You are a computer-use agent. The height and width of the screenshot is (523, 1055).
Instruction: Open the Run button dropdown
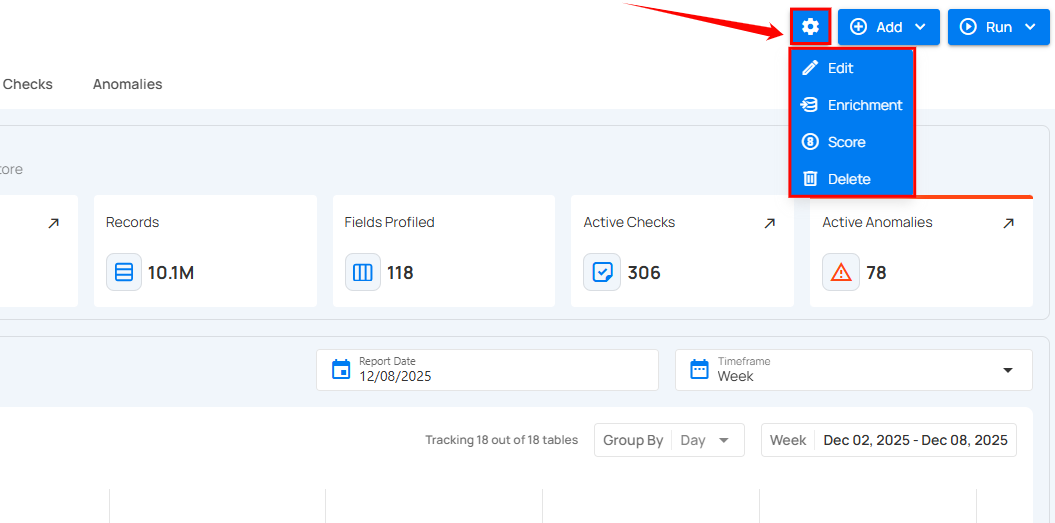pos(998,27)
